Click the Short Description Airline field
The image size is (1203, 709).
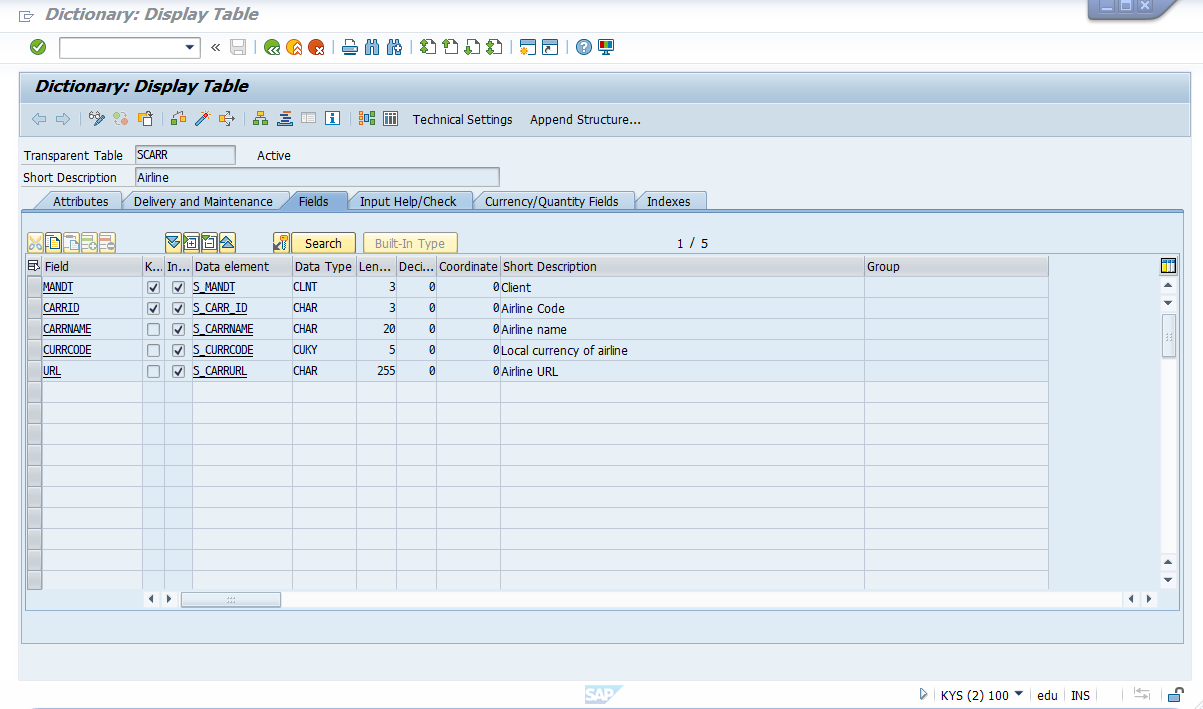(x=317, y=177)
